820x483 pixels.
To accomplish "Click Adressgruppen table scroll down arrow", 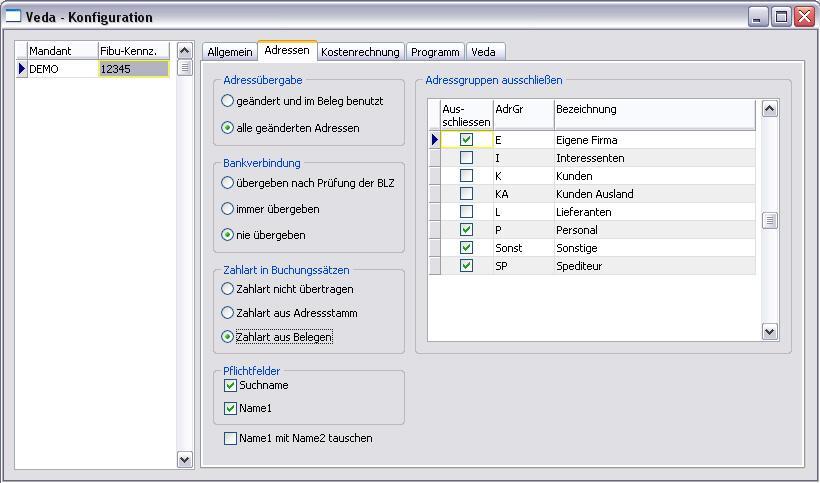I will 769,331.
